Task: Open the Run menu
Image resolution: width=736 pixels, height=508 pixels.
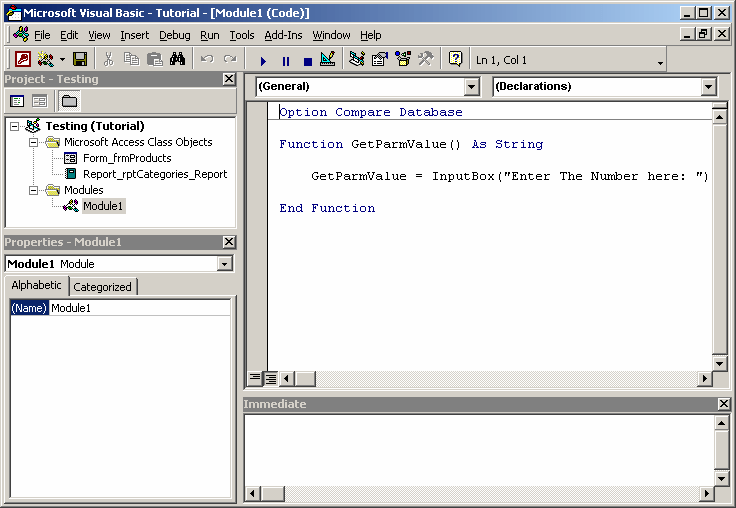Action: pos(210,35)
